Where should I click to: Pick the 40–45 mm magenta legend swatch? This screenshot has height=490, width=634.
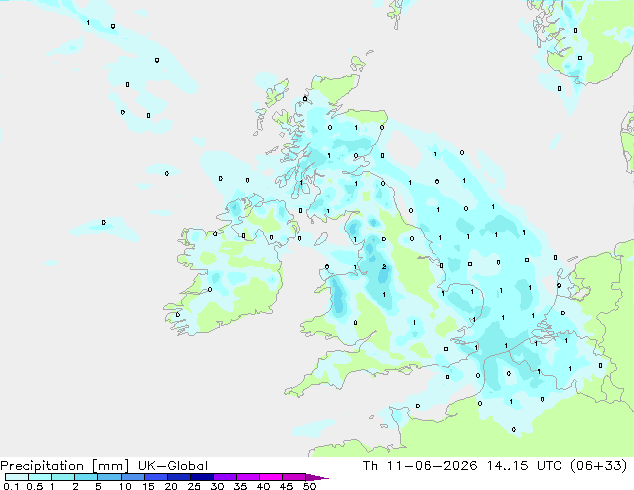coord(271,477)
